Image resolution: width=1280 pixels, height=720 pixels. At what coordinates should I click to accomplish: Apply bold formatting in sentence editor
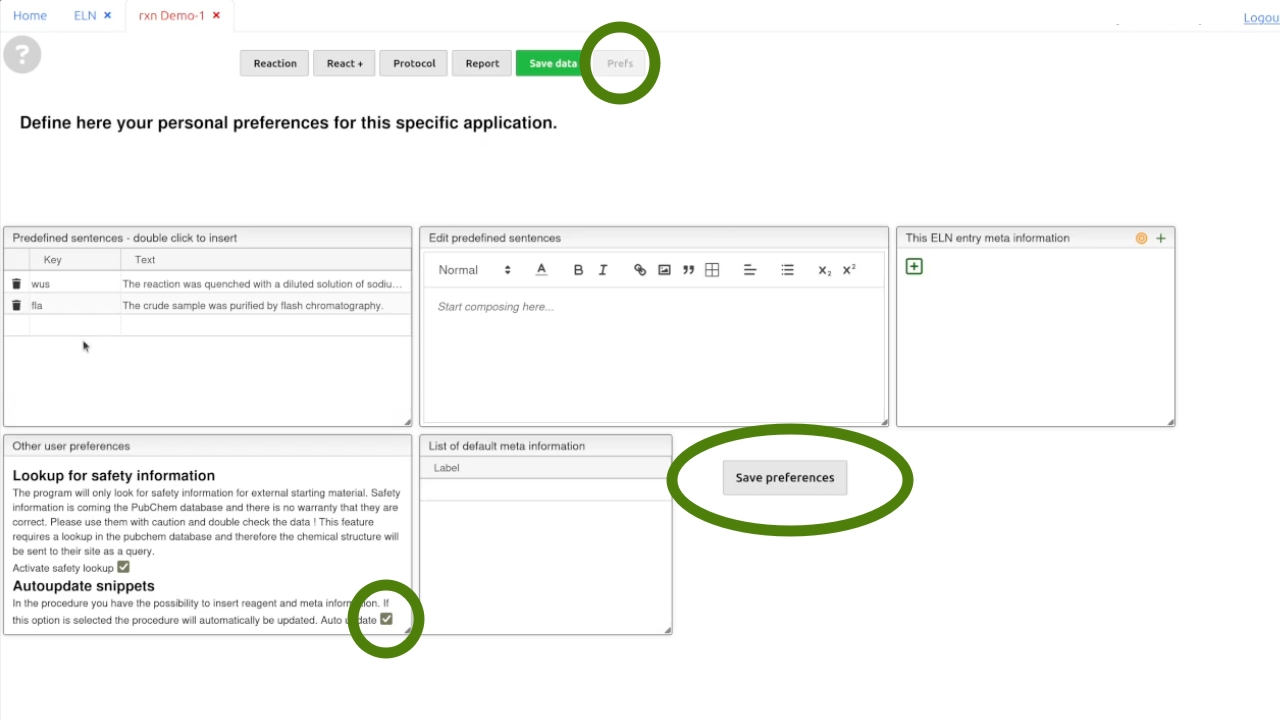(x=578, y=270)
